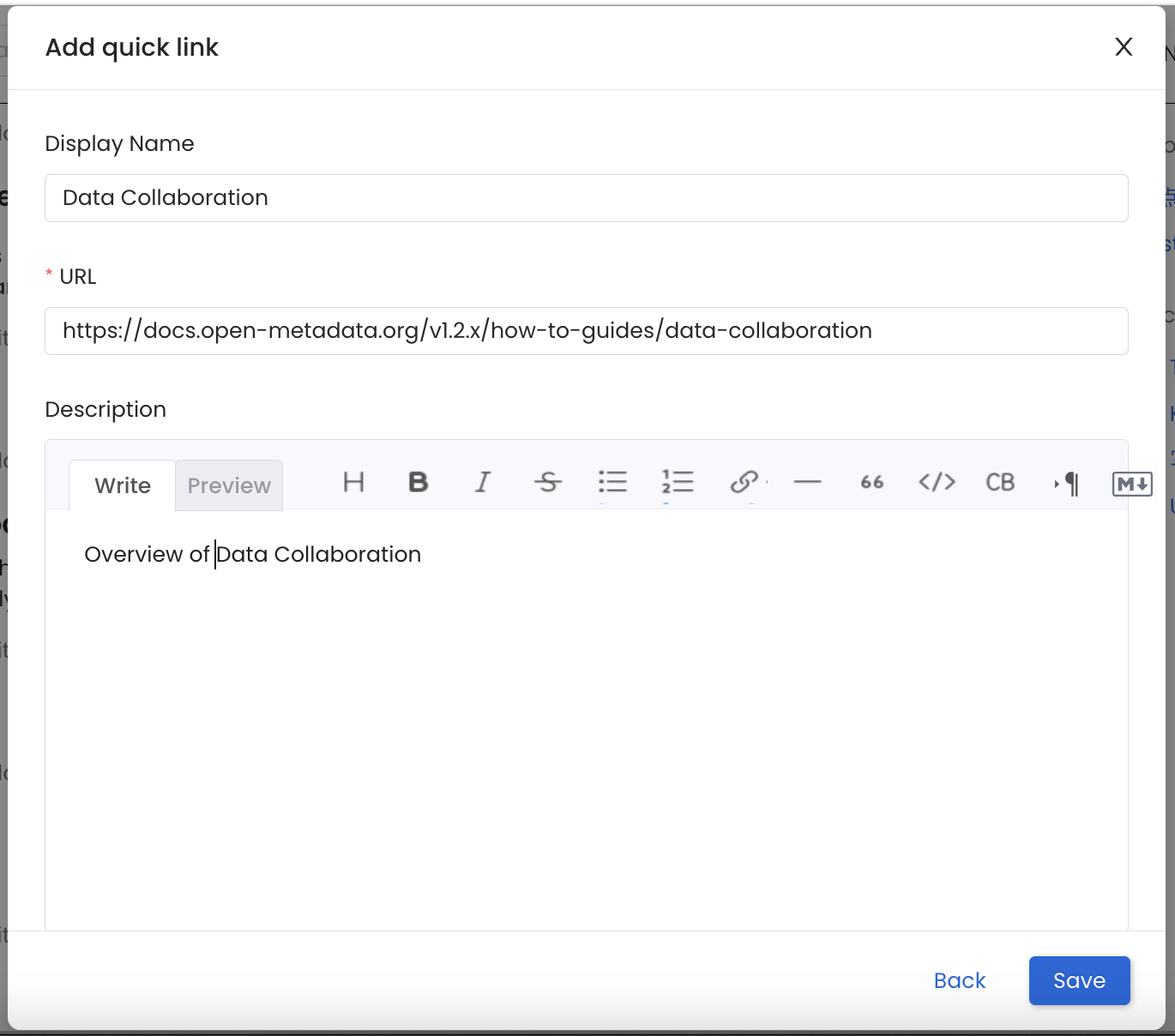
Task: Insert inline code formatting
Action: tap(937, 483)
